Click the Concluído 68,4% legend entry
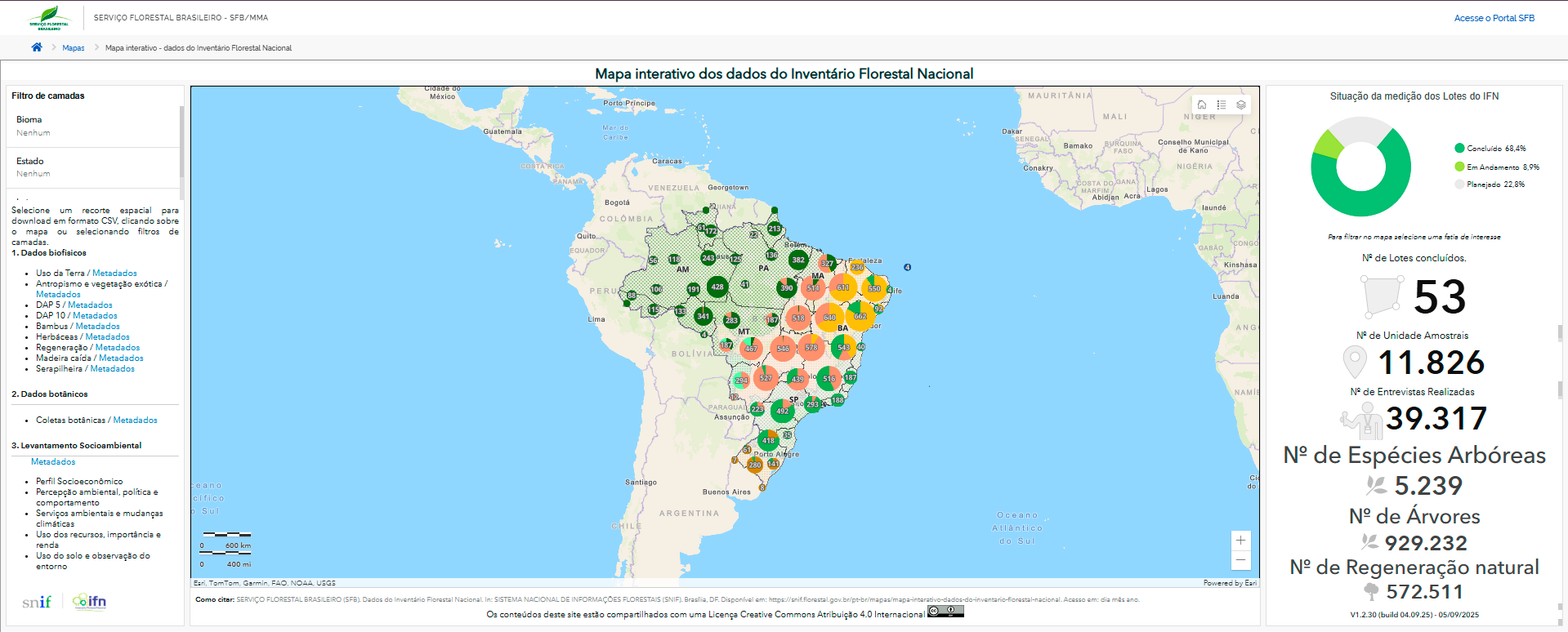 coord(1490,149)
